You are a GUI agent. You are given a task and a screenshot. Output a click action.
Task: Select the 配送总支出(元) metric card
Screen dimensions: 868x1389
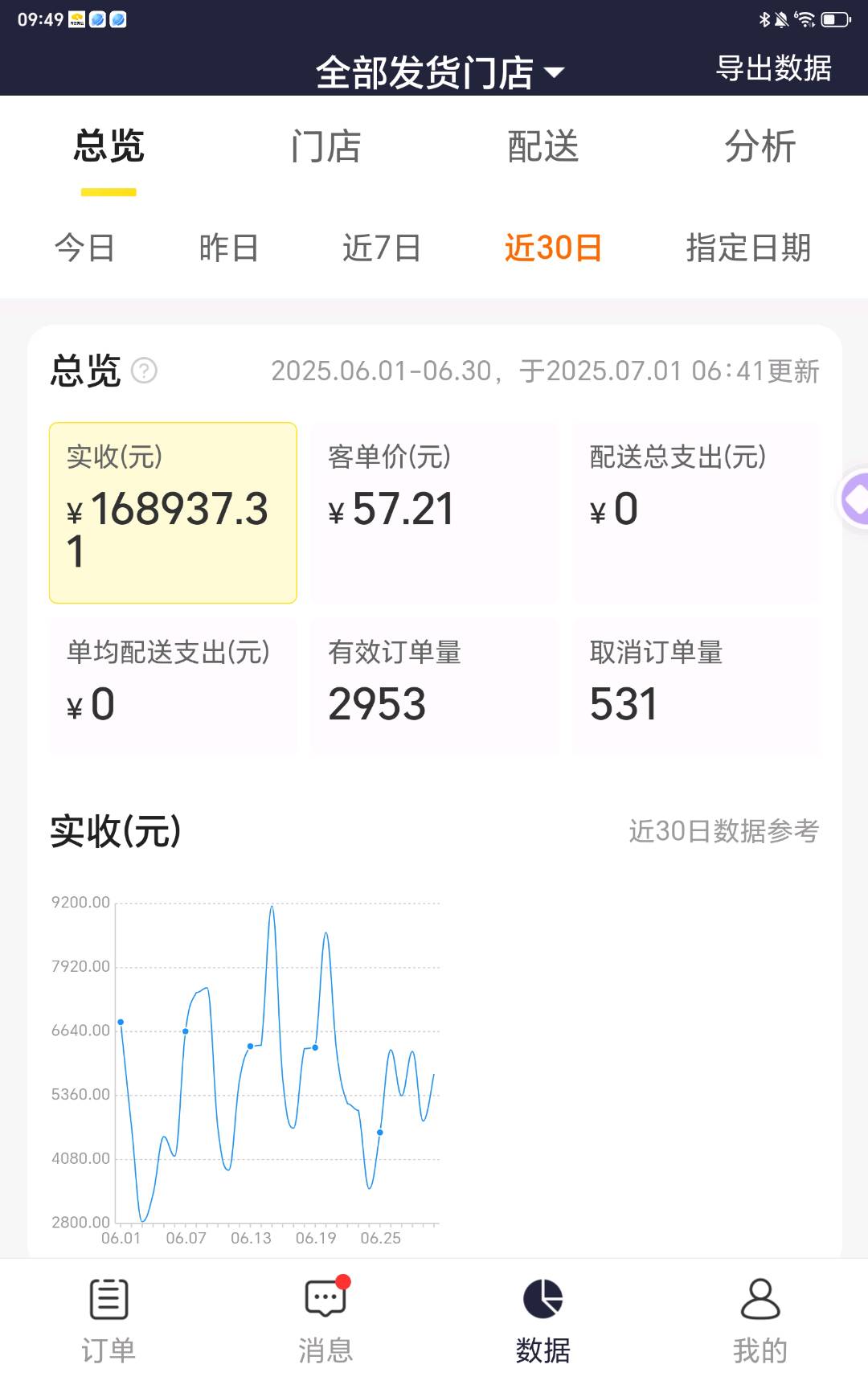coord(697,513)
